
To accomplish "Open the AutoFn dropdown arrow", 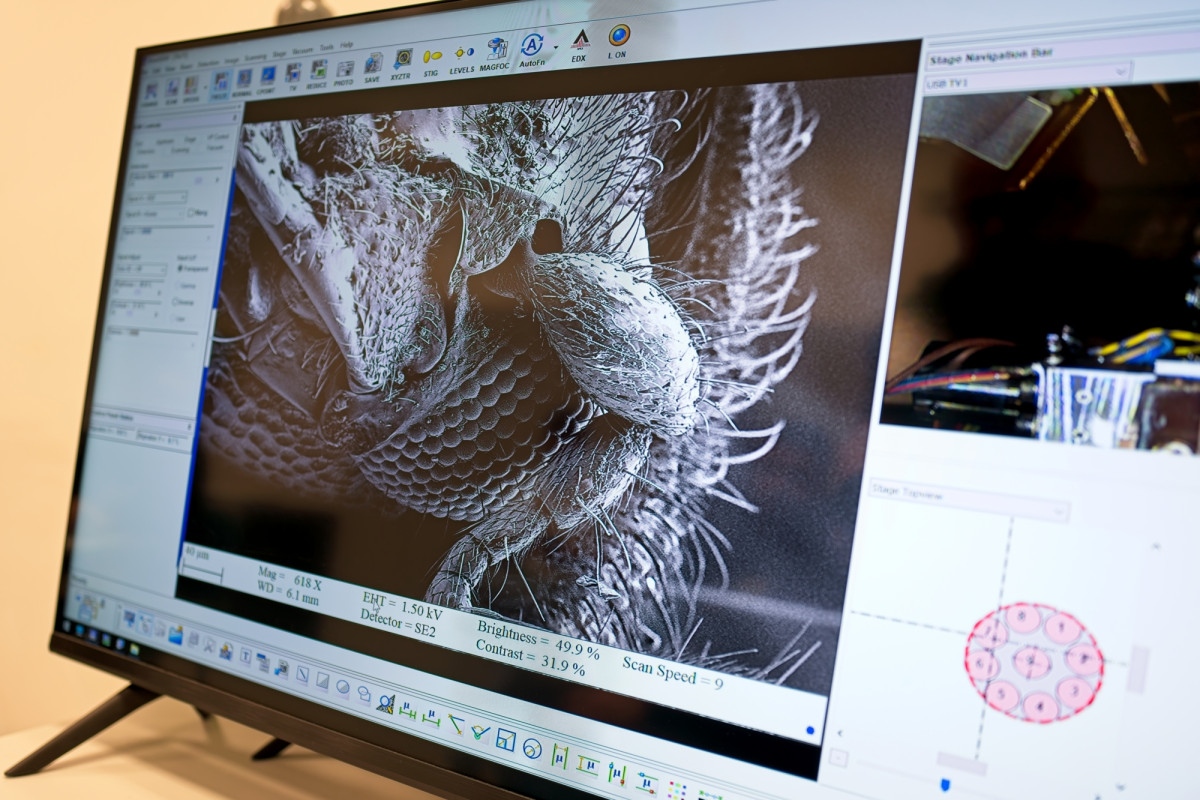I will (556, 46).
